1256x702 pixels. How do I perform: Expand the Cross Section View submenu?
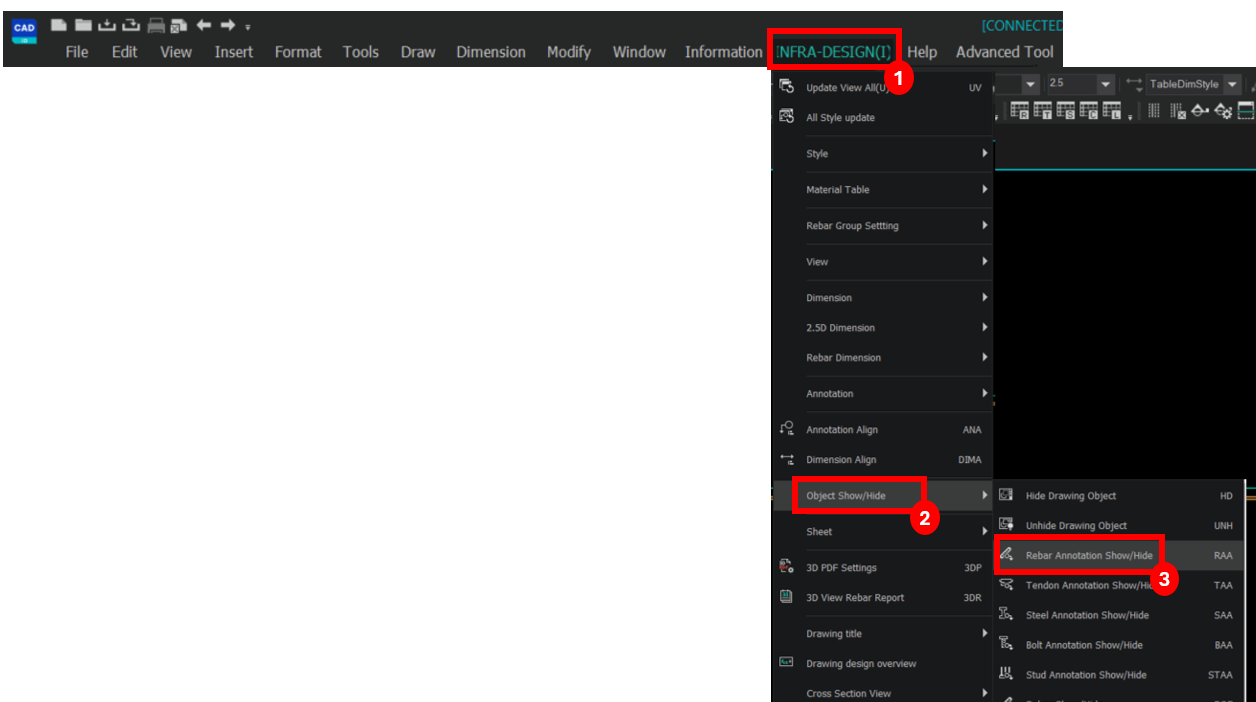tap(883, 694)
